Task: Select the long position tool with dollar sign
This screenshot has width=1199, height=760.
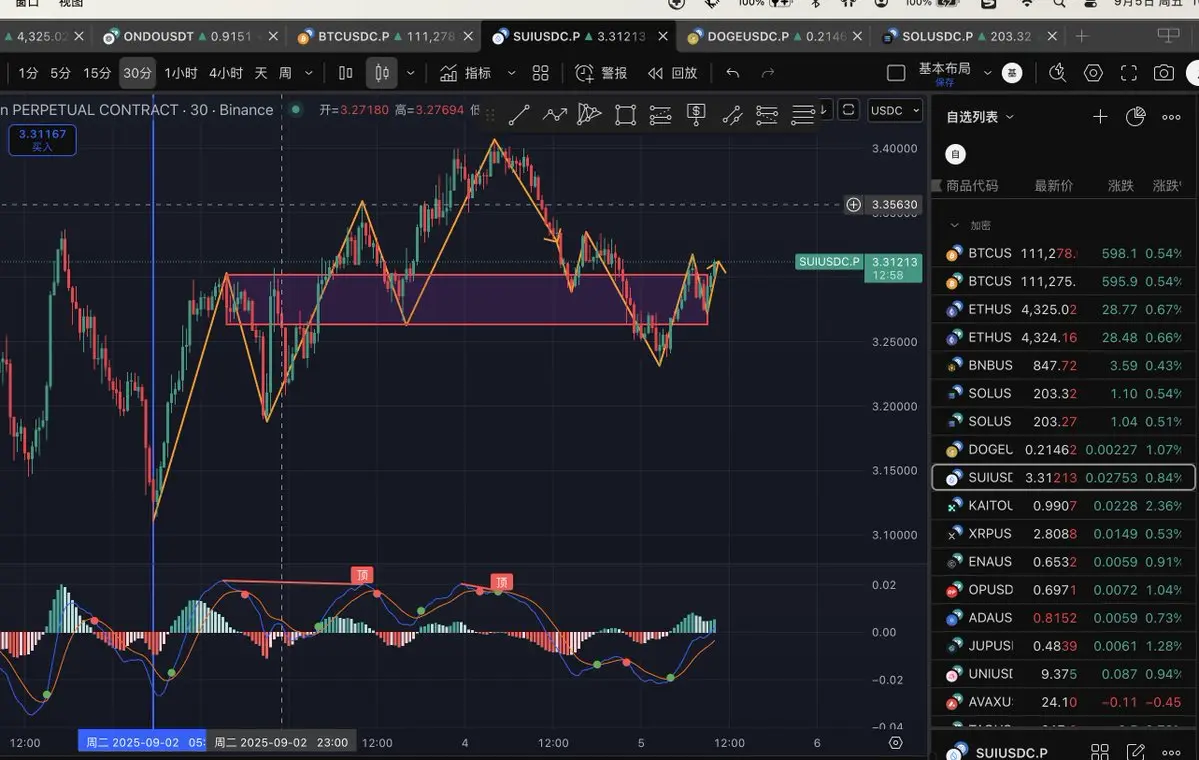Action: pyautogui.click(x=696, y=115)
